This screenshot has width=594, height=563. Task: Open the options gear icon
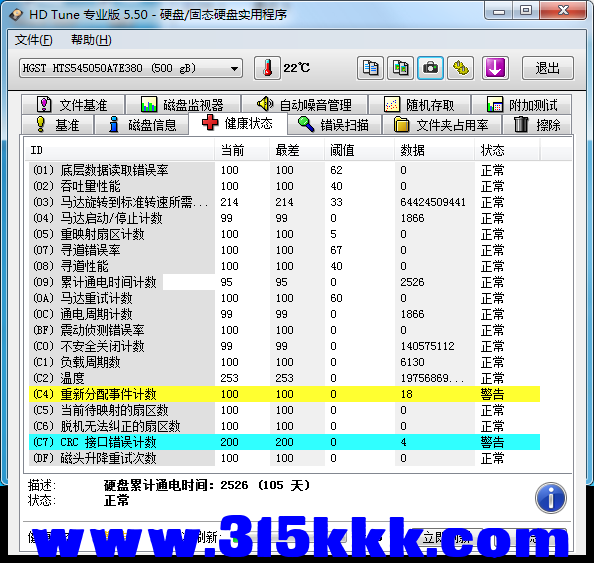460,68
